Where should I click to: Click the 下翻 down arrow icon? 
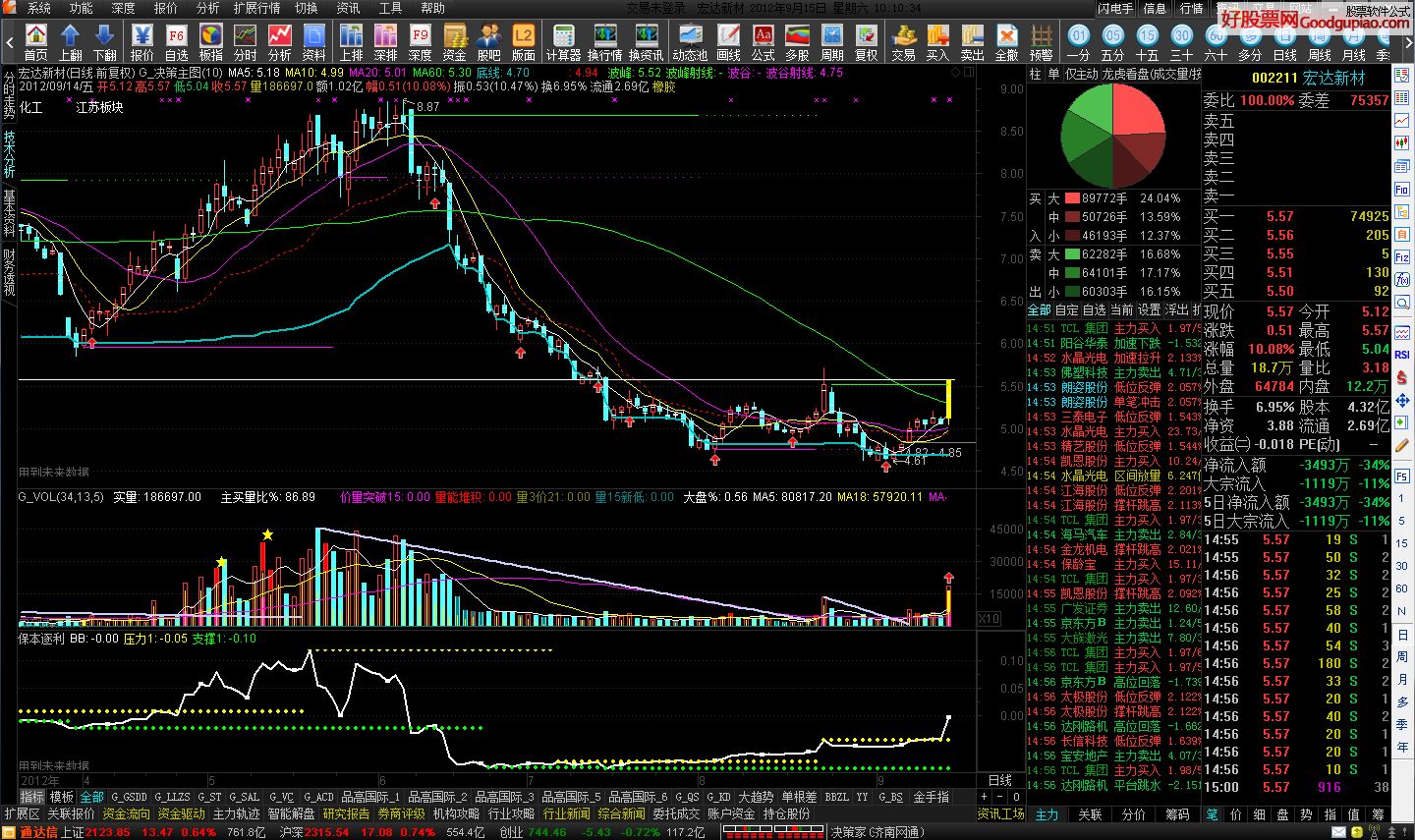click(105, 42)
